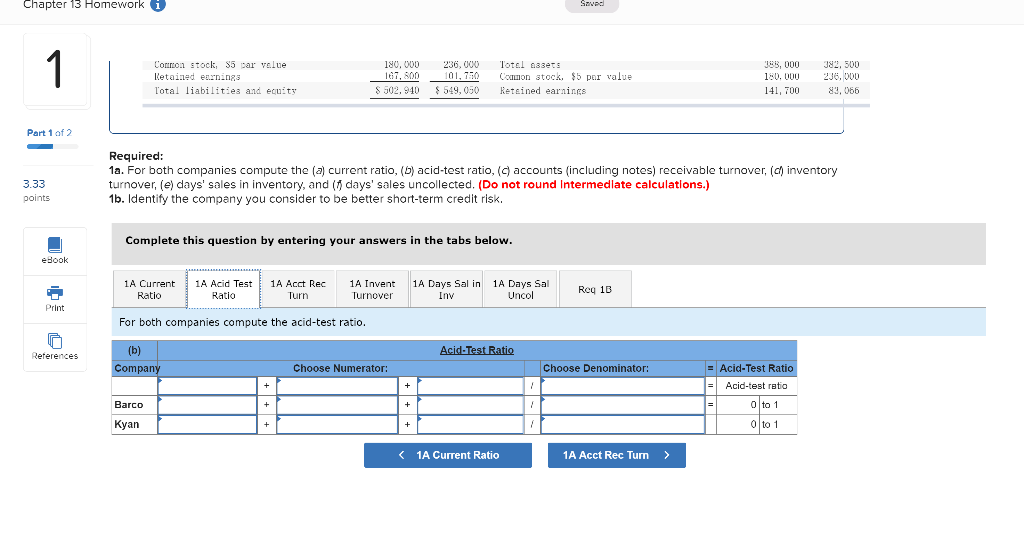Click Barco third numerator input field
This screenshot has width=1024, height=540.
click(x=470, y=405)
